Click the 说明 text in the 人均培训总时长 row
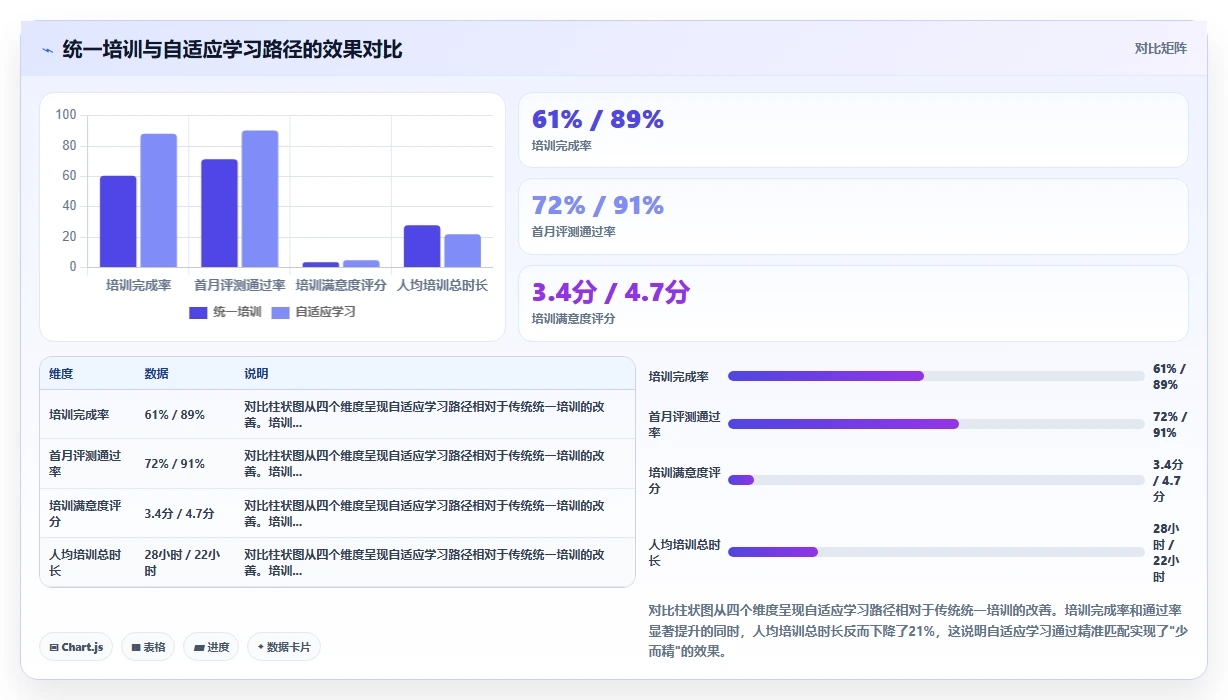The width and height of the screenshot is (1228, 700). point(424,562)
